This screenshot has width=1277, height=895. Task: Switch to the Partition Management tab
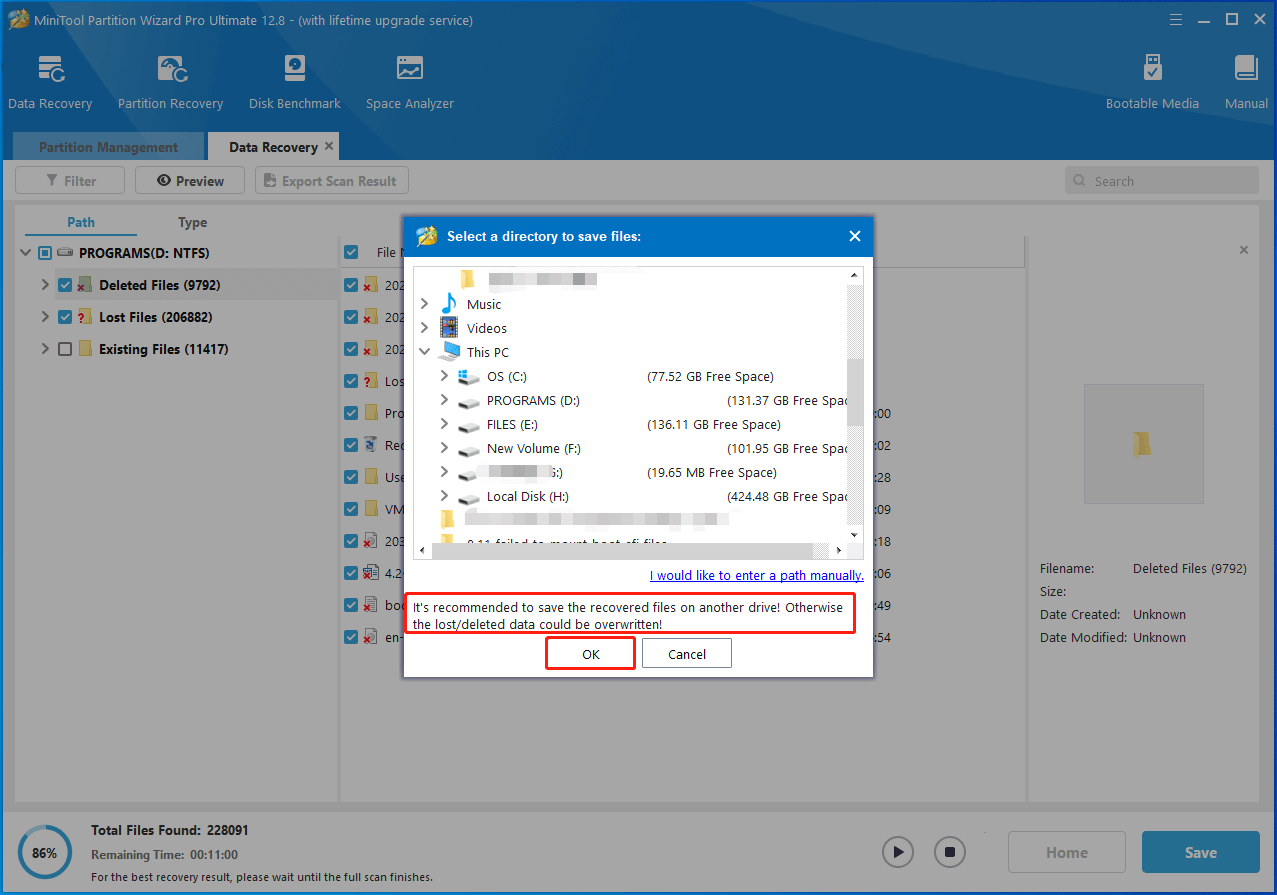[x=108, y=147]
